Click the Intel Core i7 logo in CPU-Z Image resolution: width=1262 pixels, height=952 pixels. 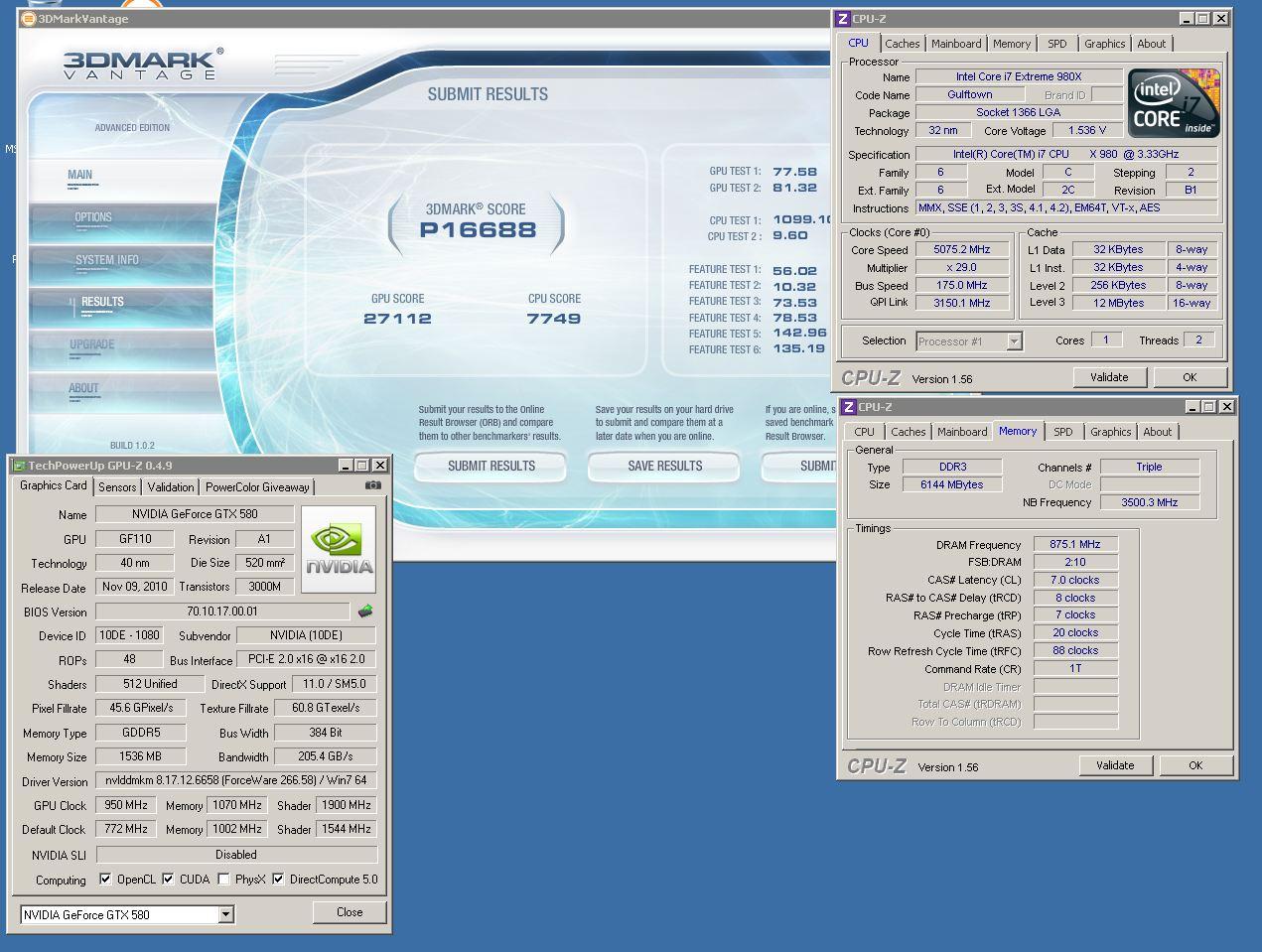tap(1174, 103)
